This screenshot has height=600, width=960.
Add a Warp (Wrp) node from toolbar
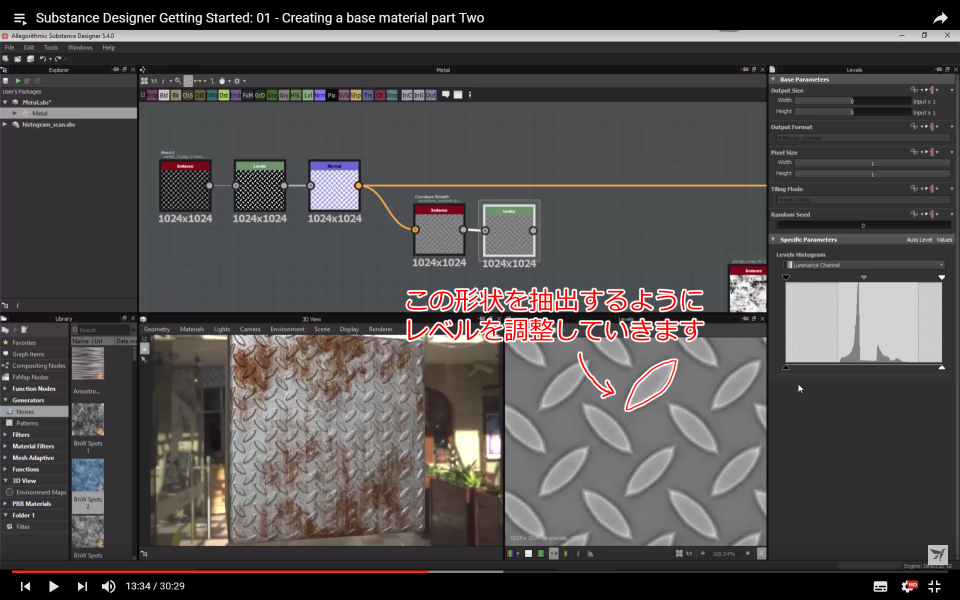(392, 96)
